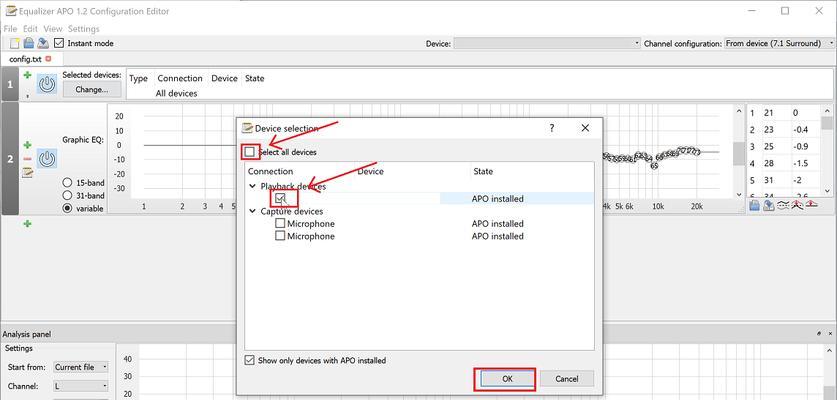Open the Start from dropdown
The image size is (837, 400).
point(81,367)
